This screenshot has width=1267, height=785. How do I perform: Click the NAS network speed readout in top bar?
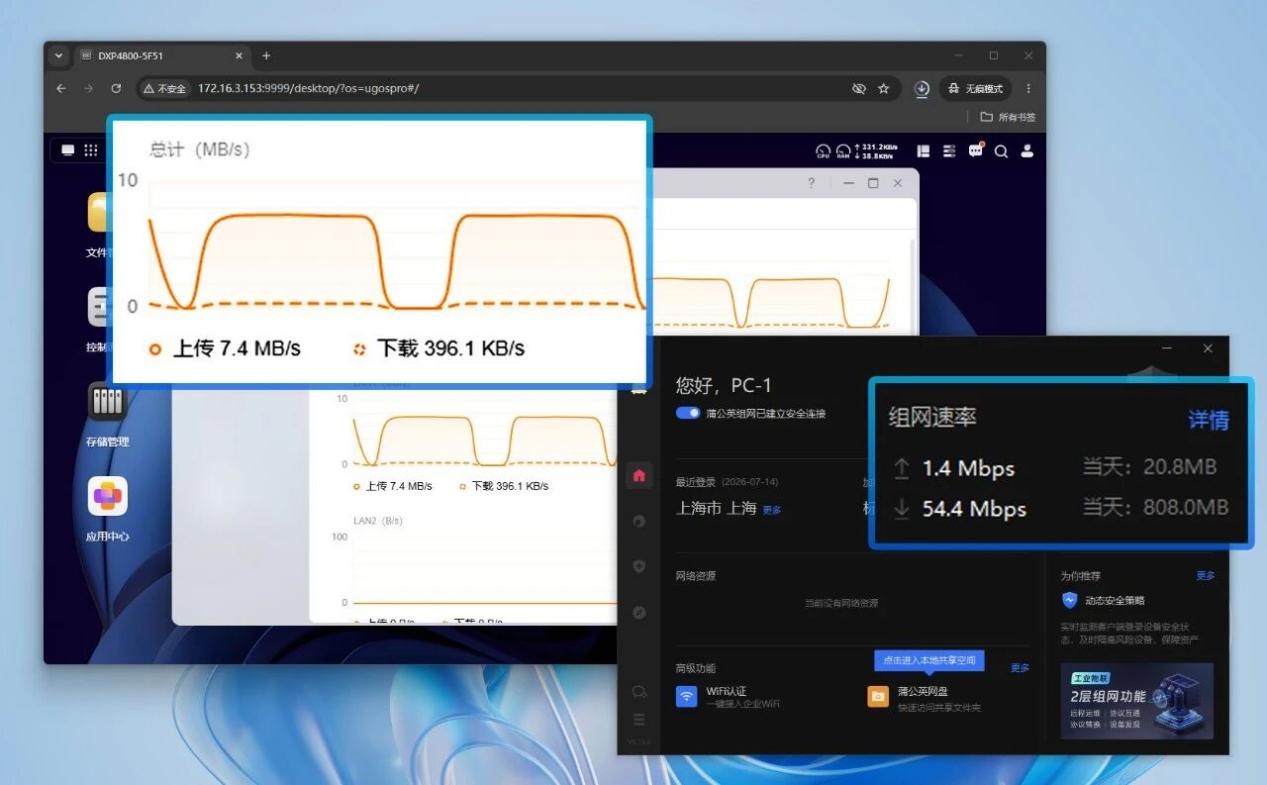pos(875,152)
